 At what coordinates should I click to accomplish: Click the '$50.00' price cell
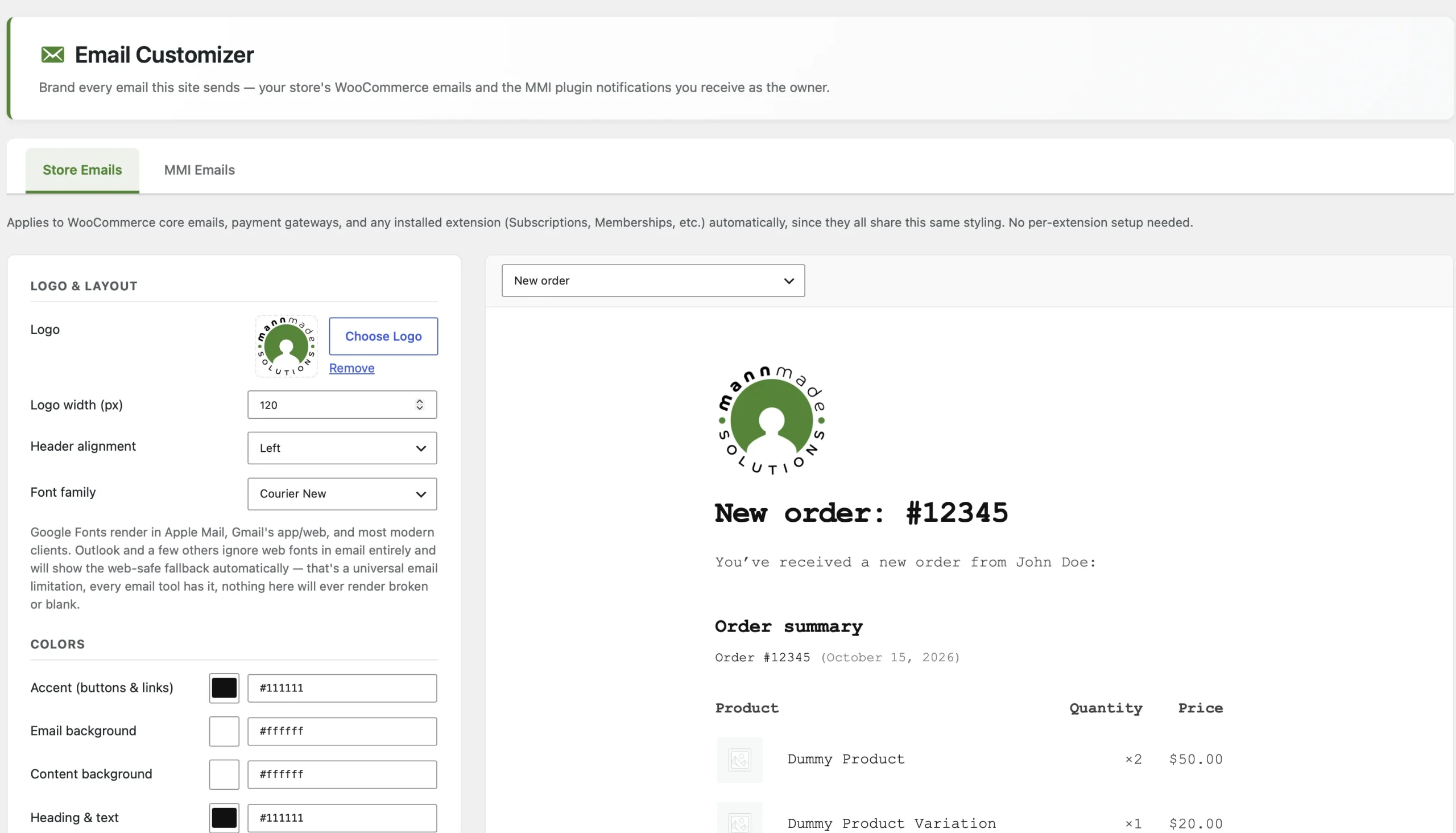click(x=1196, y=759)
